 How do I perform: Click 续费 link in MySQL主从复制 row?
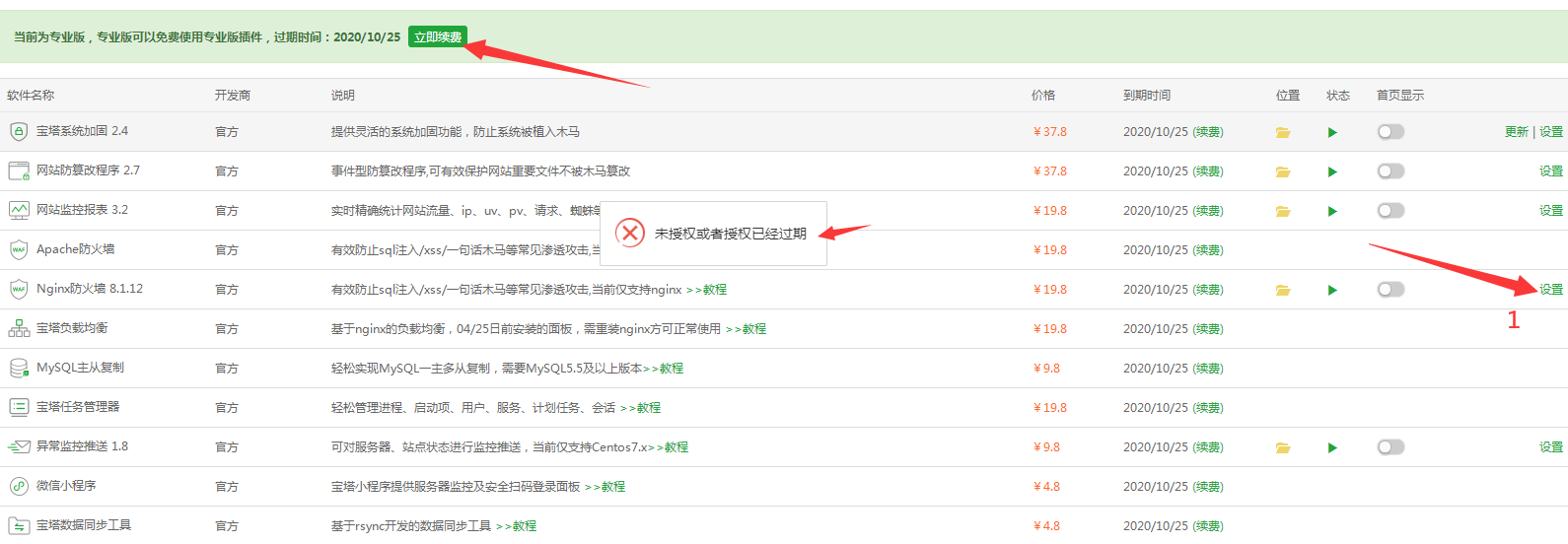pos(1208,369)
